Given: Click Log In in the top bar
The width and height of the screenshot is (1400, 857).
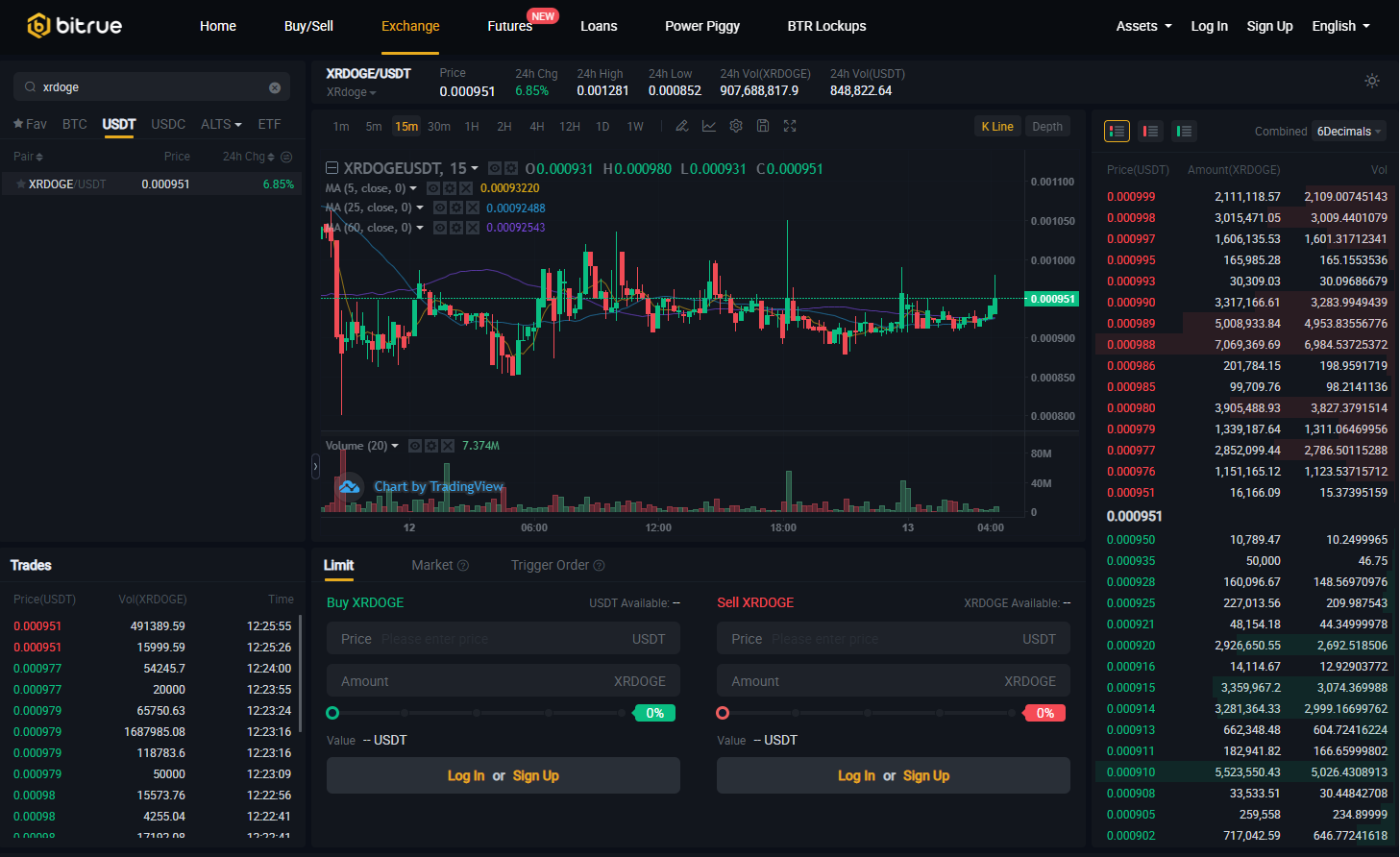Looking at the screenshot, I should click(1209, 26).
